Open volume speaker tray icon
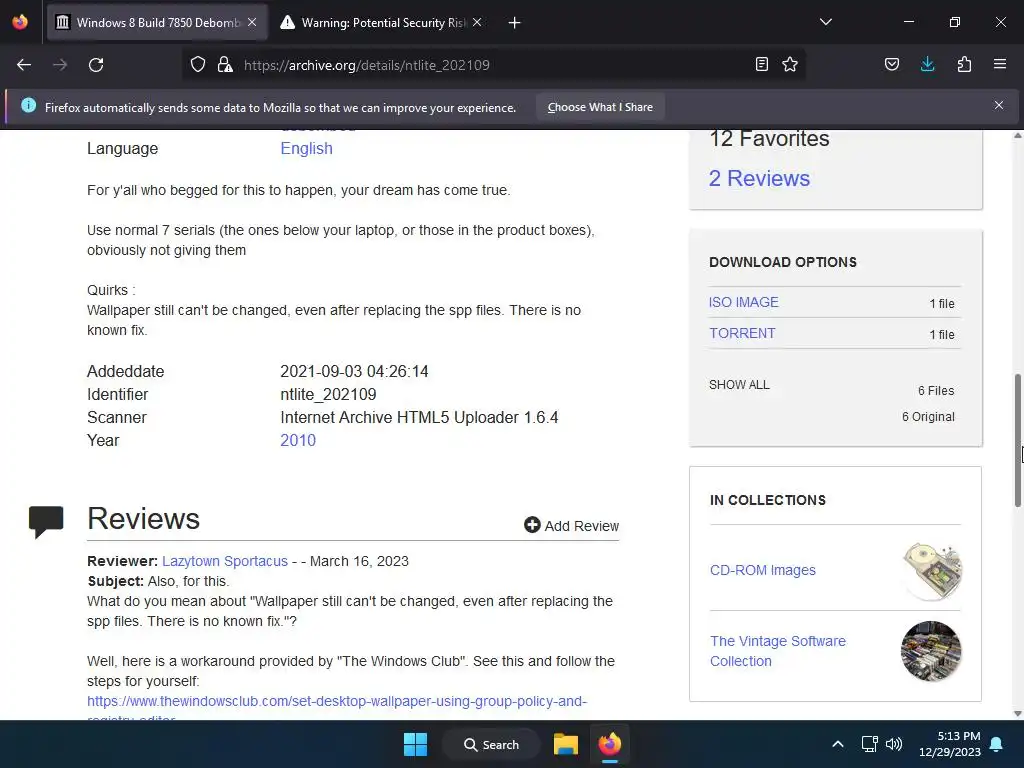1024x768 pixels. pyautogui.click(x=893, y=744)
